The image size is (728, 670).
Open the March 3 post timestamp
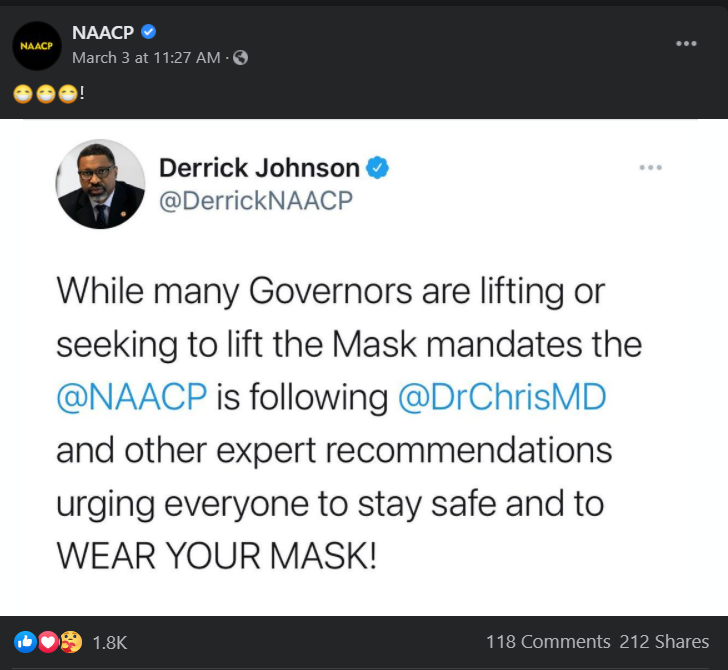(x=146, y=58)
